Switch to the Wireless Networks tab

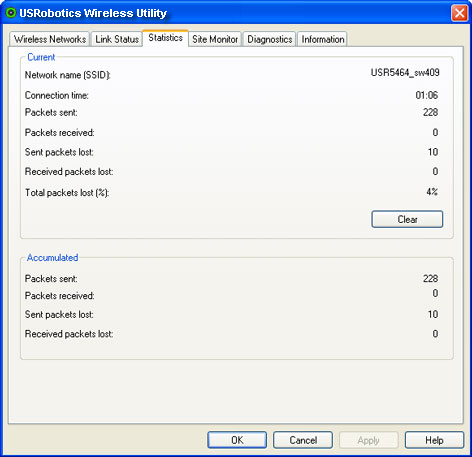50,39
